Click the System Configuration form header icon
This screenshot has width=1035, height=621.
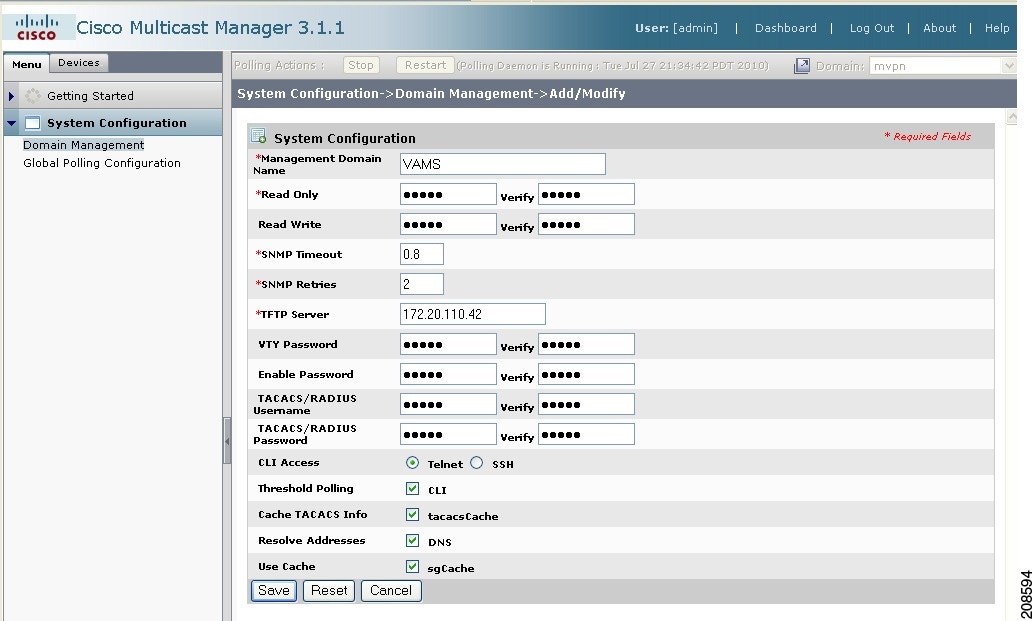point(258,137)
